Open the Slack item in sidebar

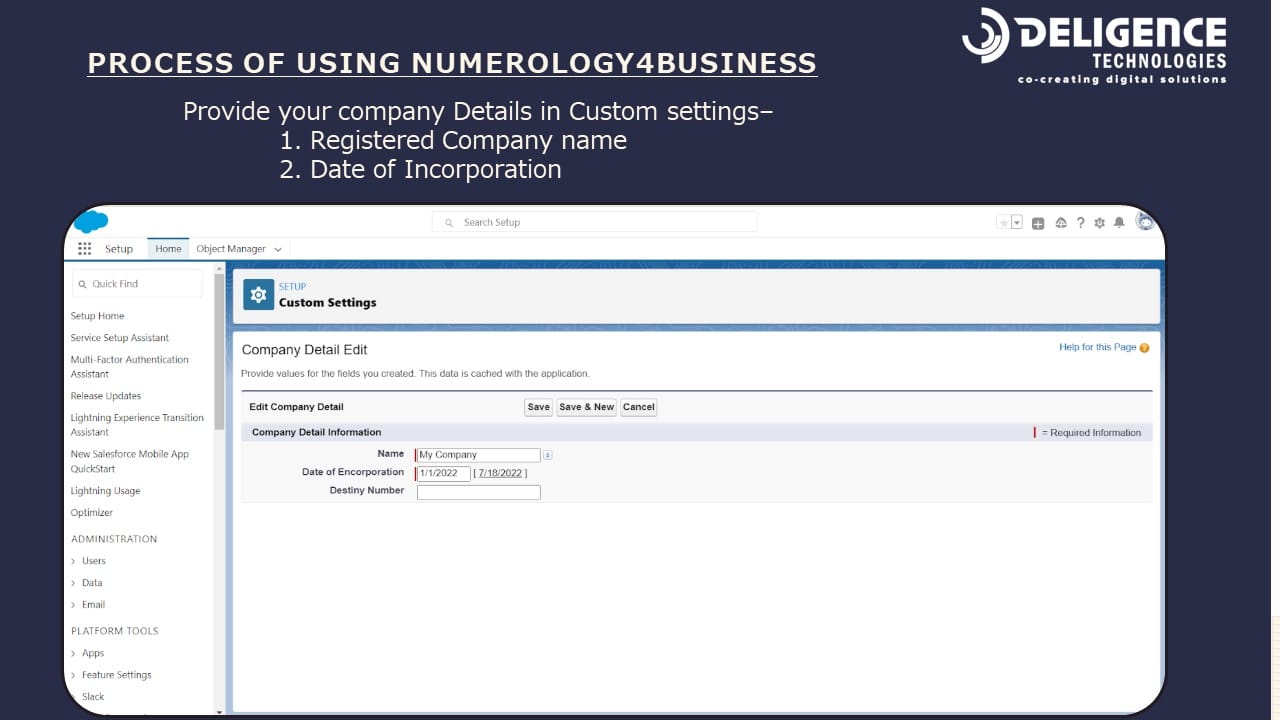[93, 697]
